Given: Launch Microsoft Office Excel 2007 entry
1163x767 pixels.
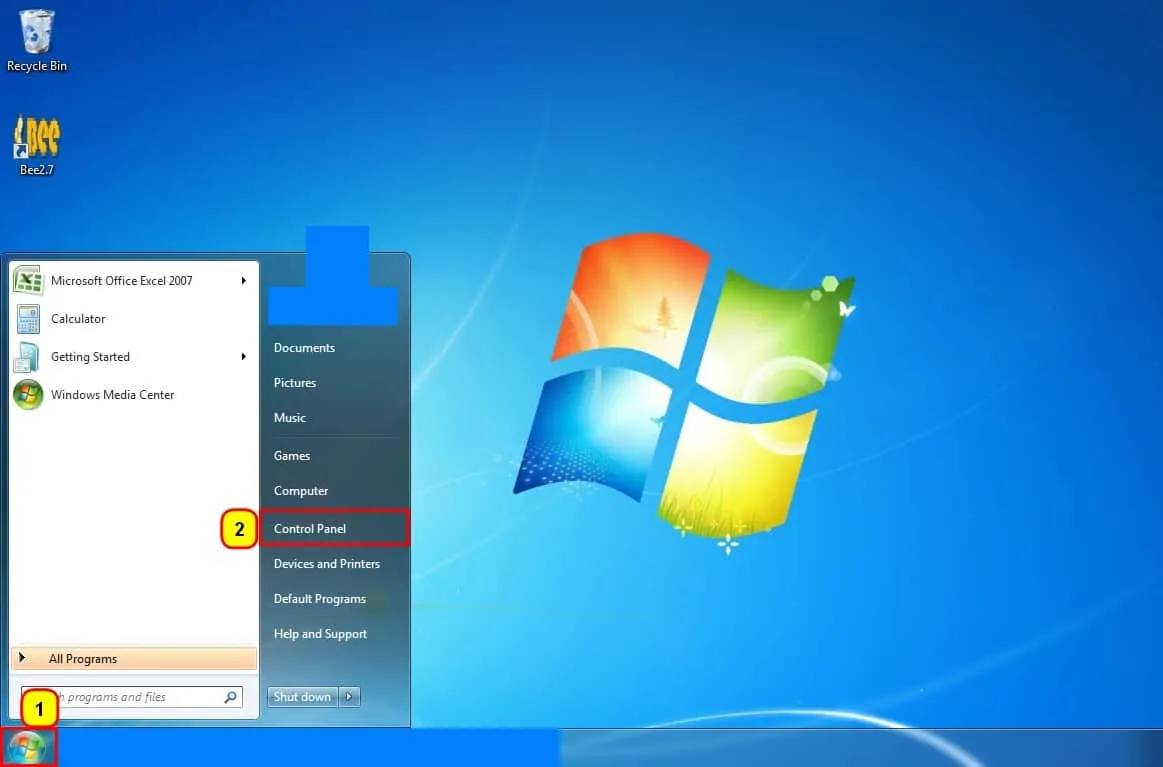Looking at the screenshot, I should click(134, 280).
